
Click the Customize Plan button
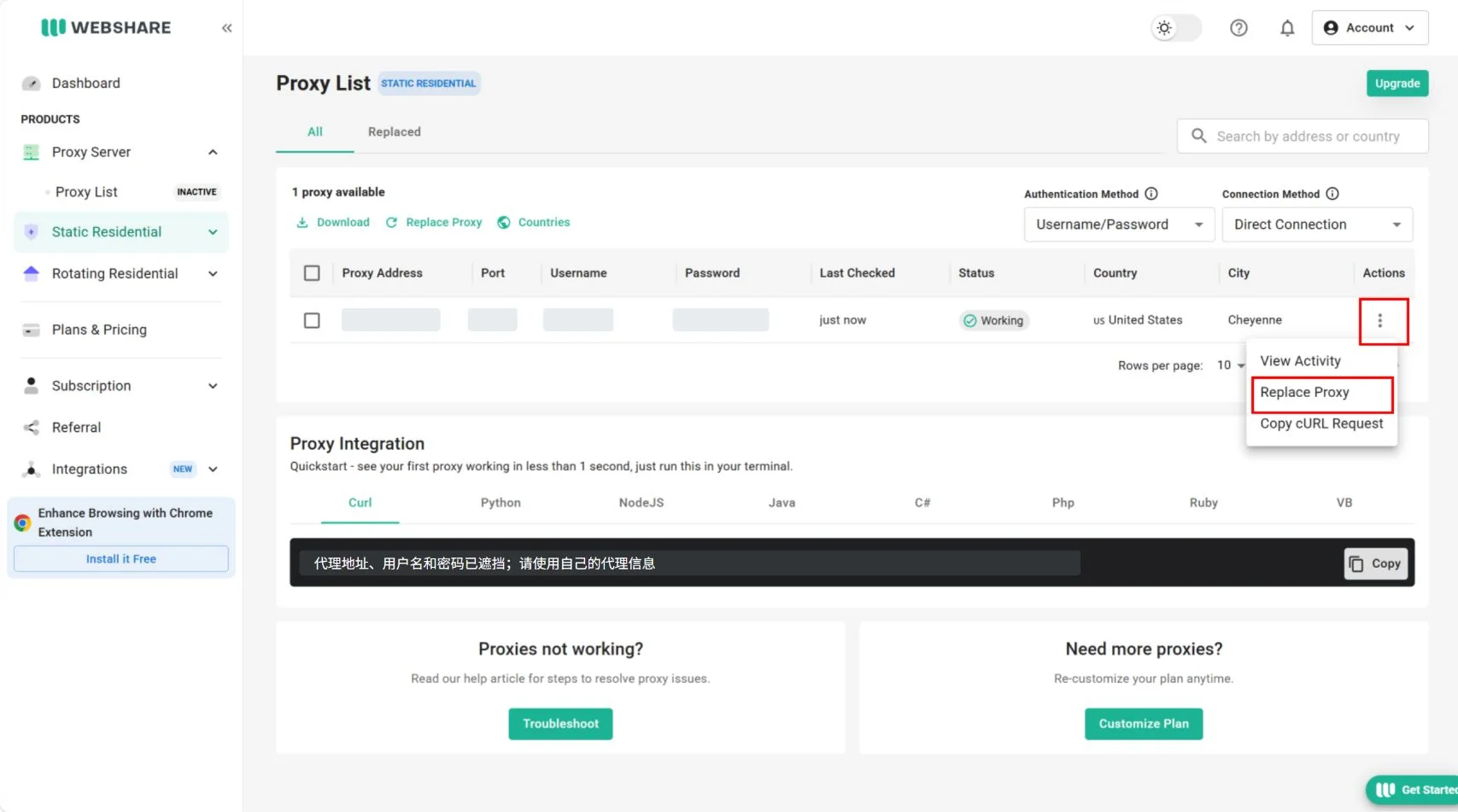pyautogui.click(x=1144, y=723)
